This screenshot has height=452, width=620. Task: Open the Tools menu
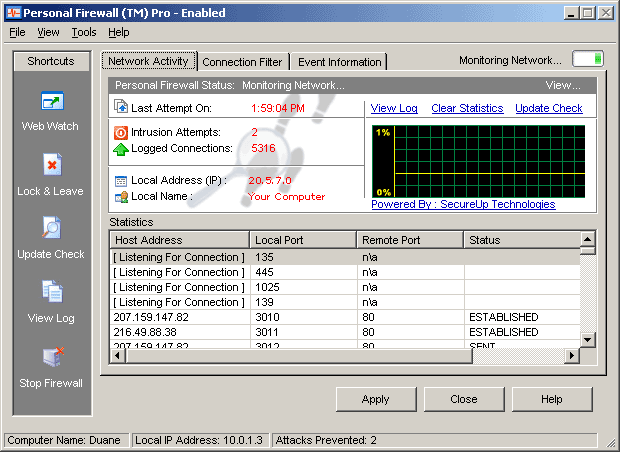click(84, 32)
